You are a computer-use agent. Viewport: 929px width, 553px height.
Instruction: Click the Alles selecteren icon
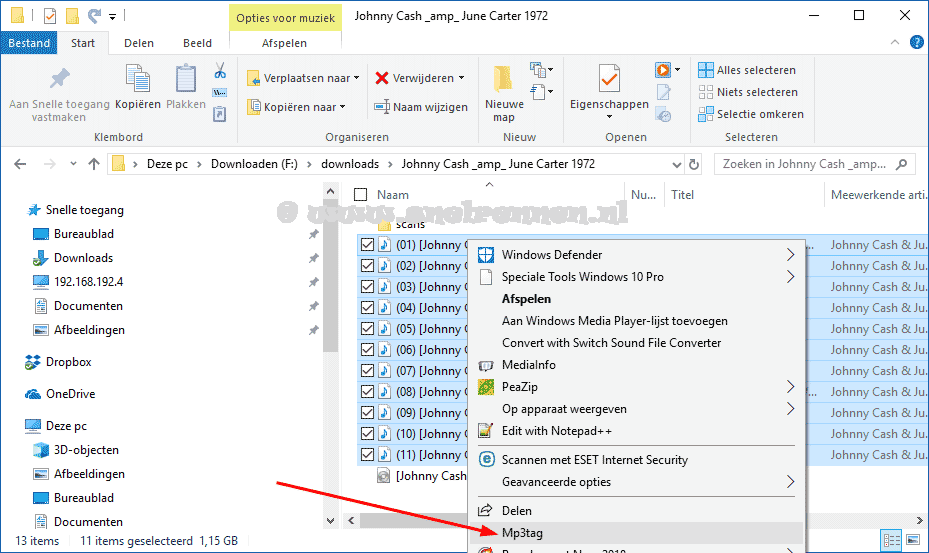706,70
